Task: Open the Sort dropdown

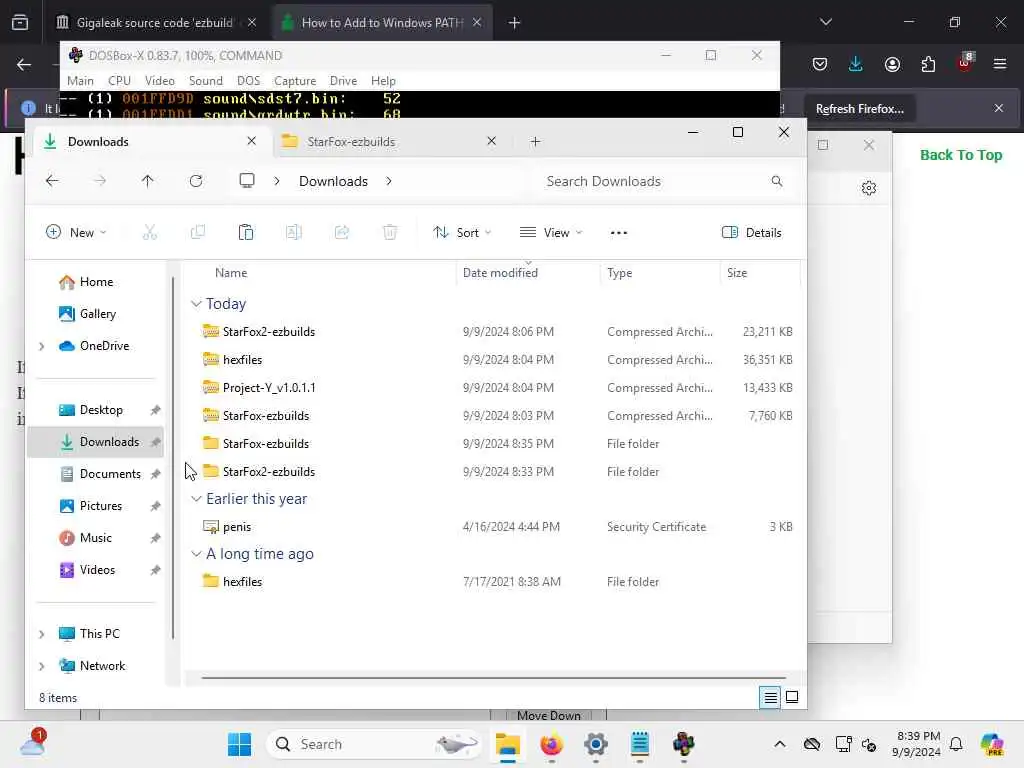Action: 462,232
